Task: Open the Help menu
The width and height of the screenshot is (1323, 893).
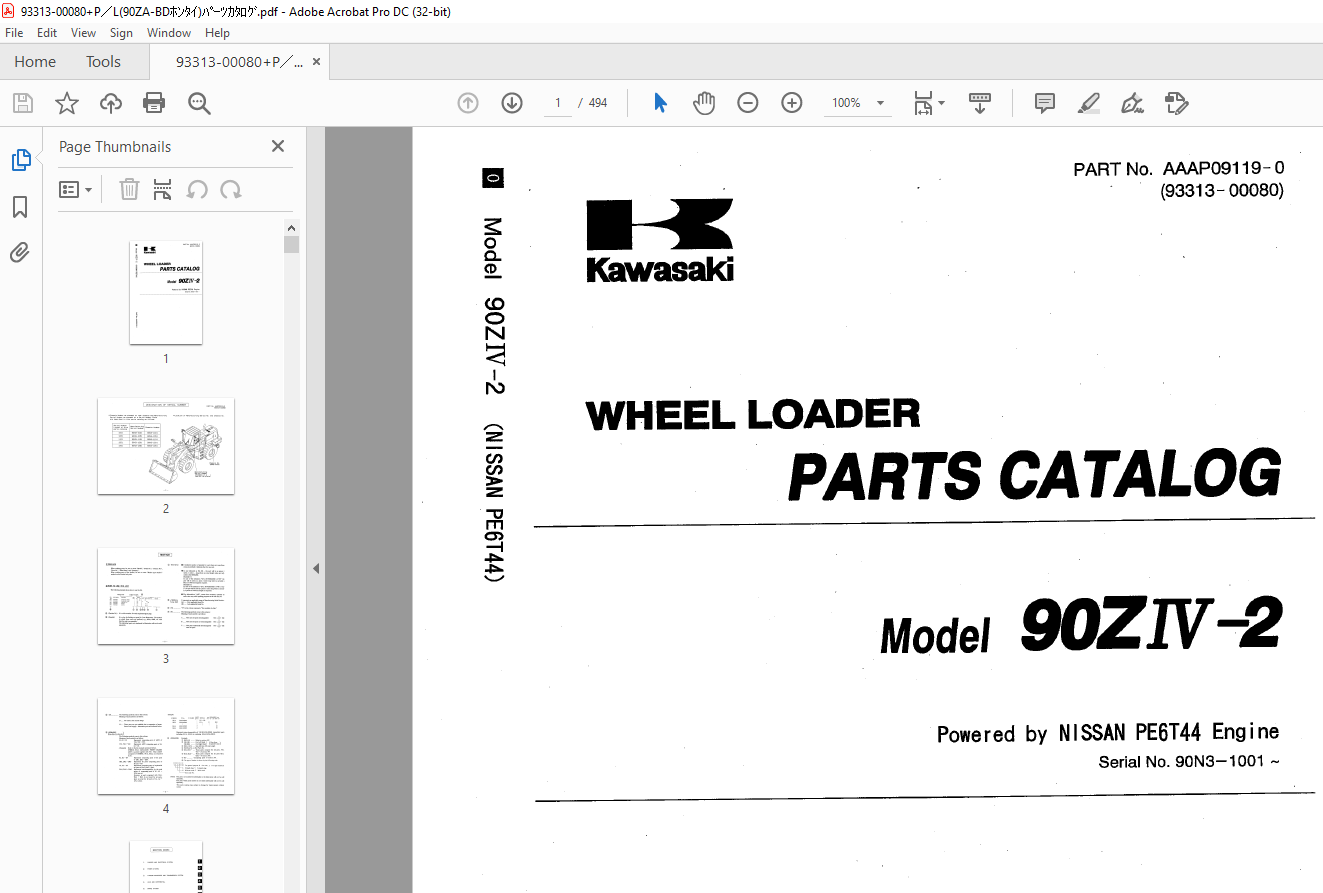Action: coord(217,33)
